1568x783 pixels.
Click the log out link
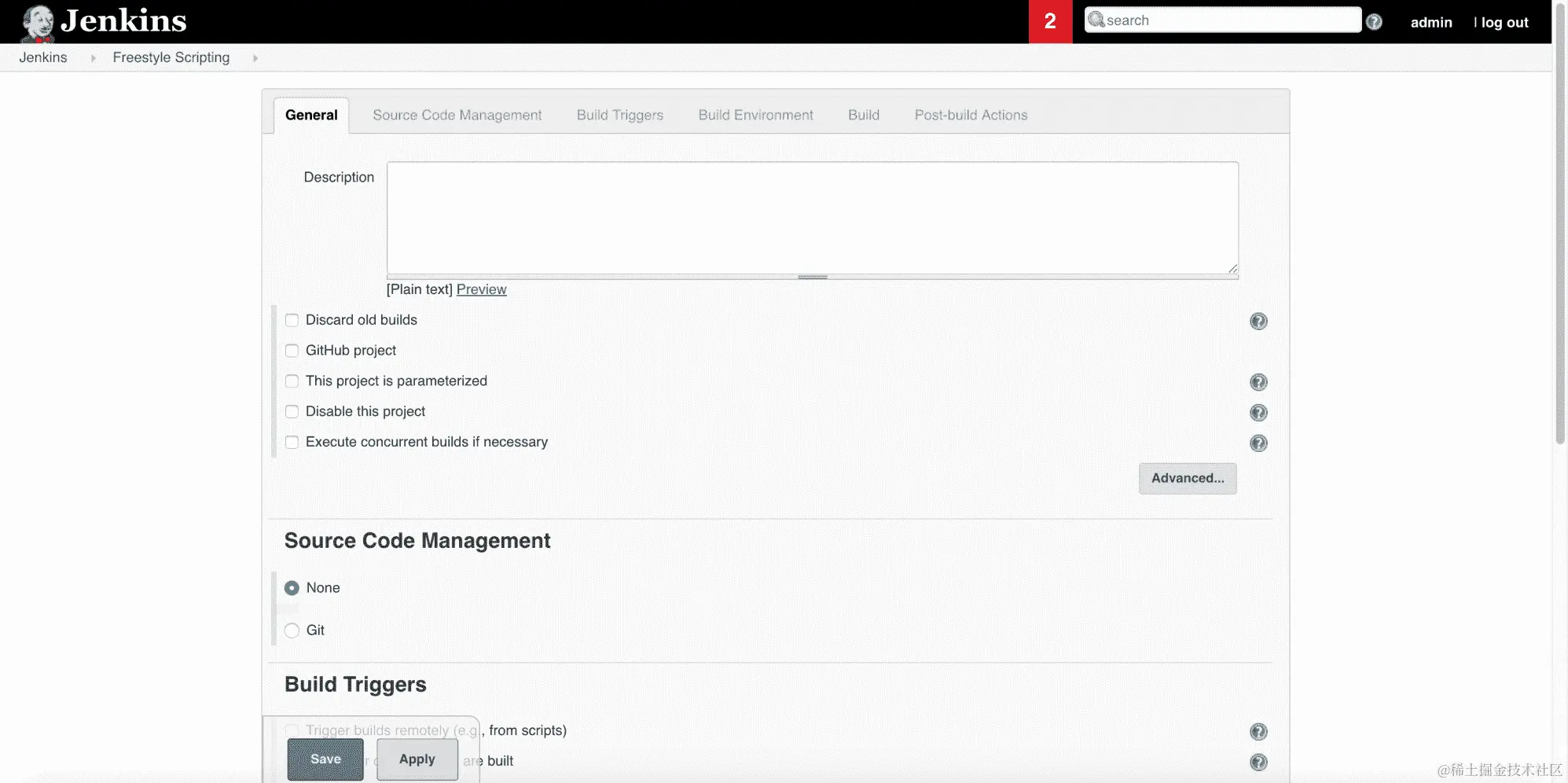coord(1504,23)
